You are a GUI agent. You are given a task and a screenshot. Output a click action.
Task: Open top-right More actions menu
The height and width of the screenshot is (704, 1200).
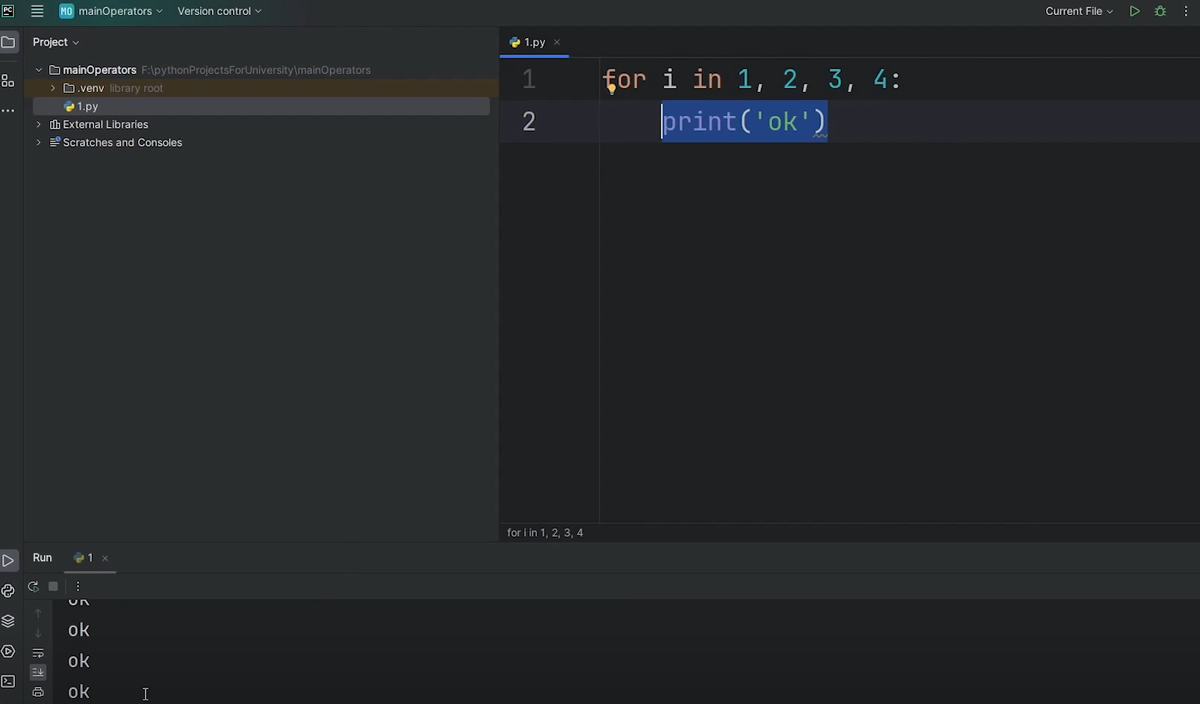[x=1186, y=11]
